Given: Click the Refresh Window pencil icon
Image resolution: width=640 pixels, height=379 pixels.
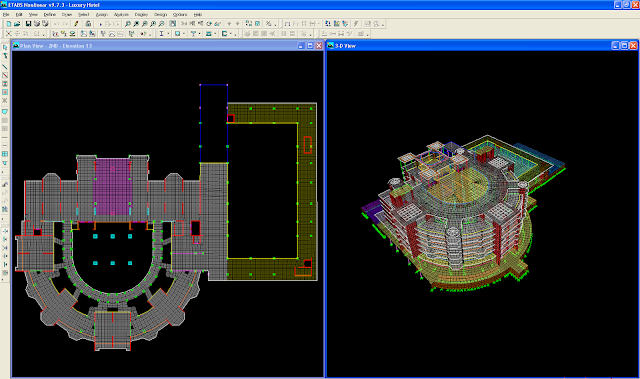Looking at the screenshot, I should click(x=76, y=24).
